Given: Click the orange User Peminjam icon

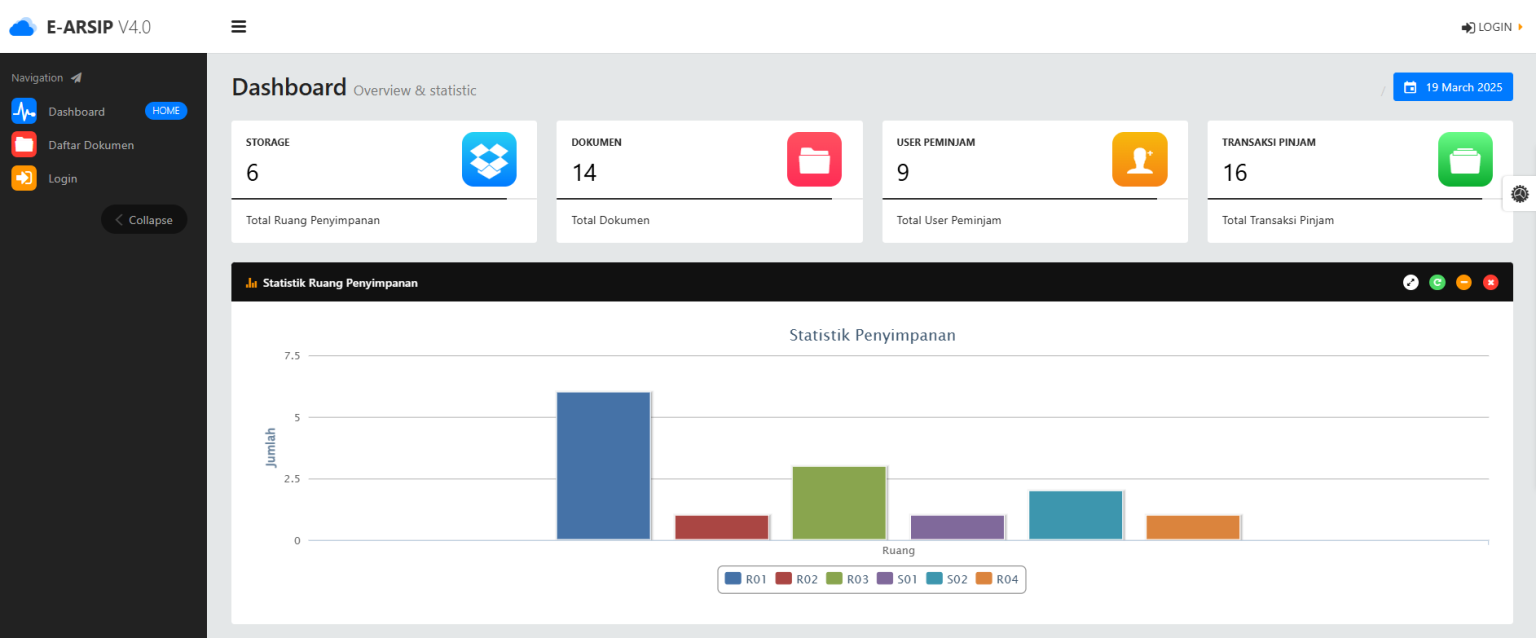Looking at the screenshot, I should click(x=1139, y=159).
